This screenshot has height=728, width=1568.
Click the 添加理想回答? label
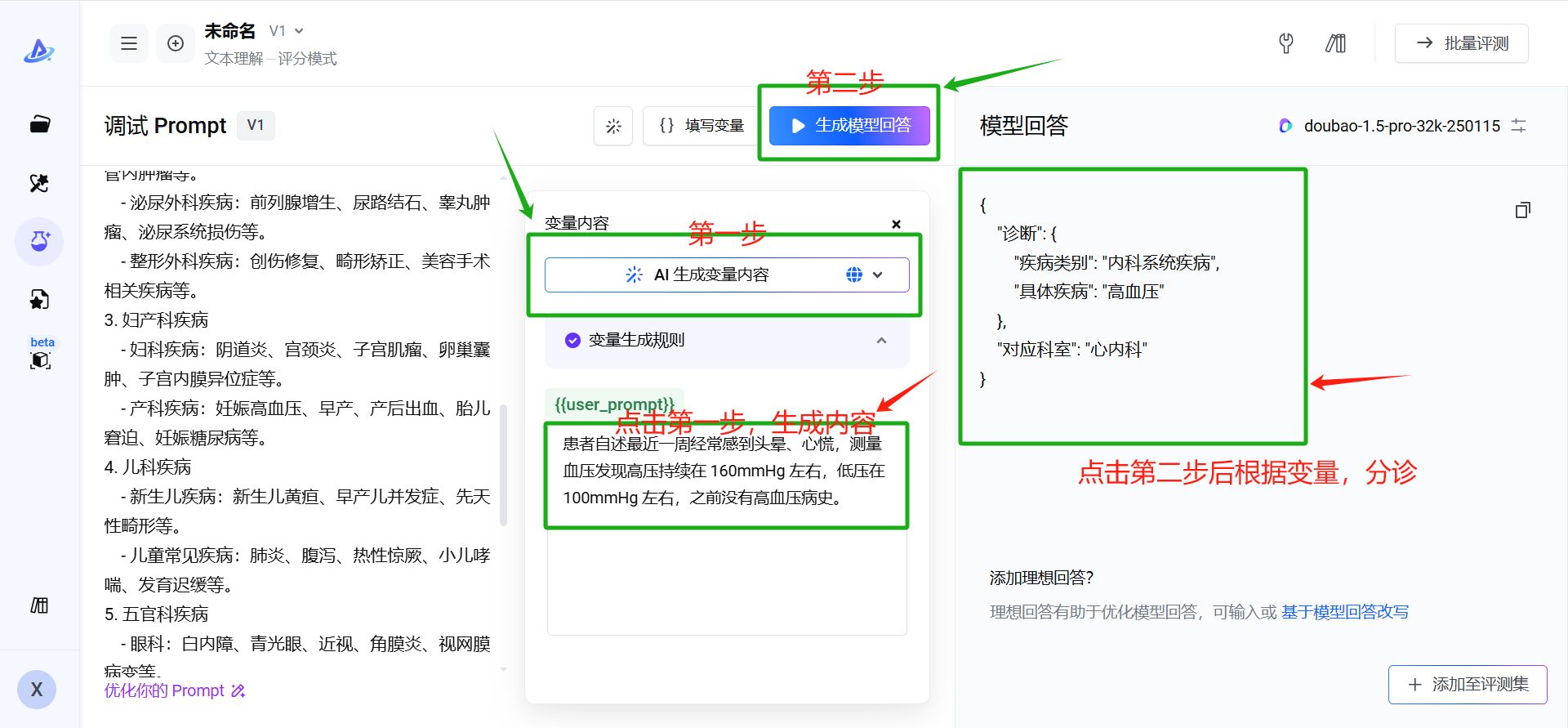click(1041, 578)
